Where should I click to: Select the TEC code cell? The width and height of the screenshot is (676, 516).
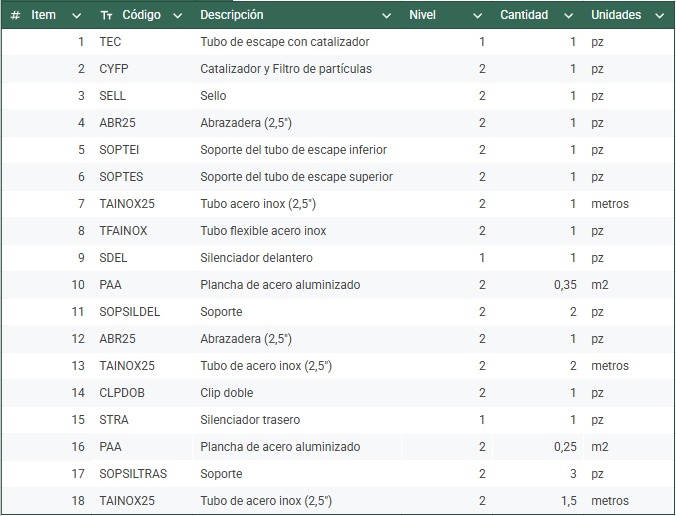click(x=111, y=42)
